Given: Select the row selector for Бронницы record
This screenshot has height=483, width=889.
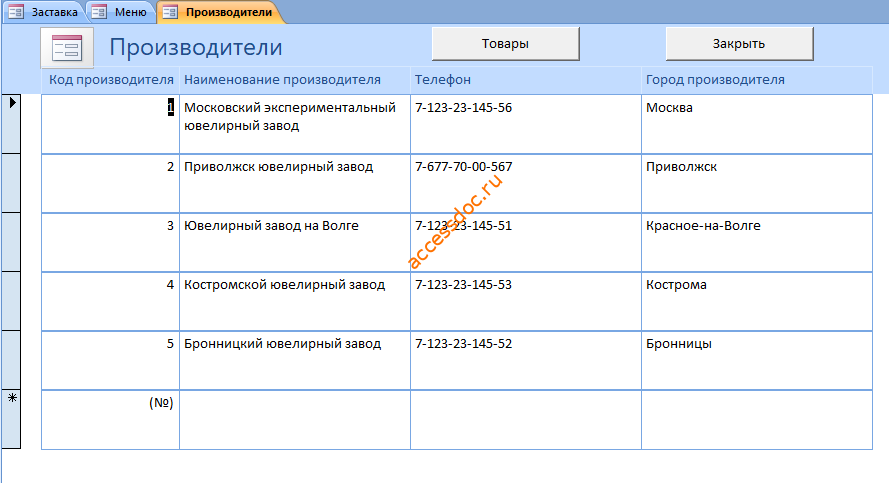Looking at the screenshot, I should tap(11, 360).
